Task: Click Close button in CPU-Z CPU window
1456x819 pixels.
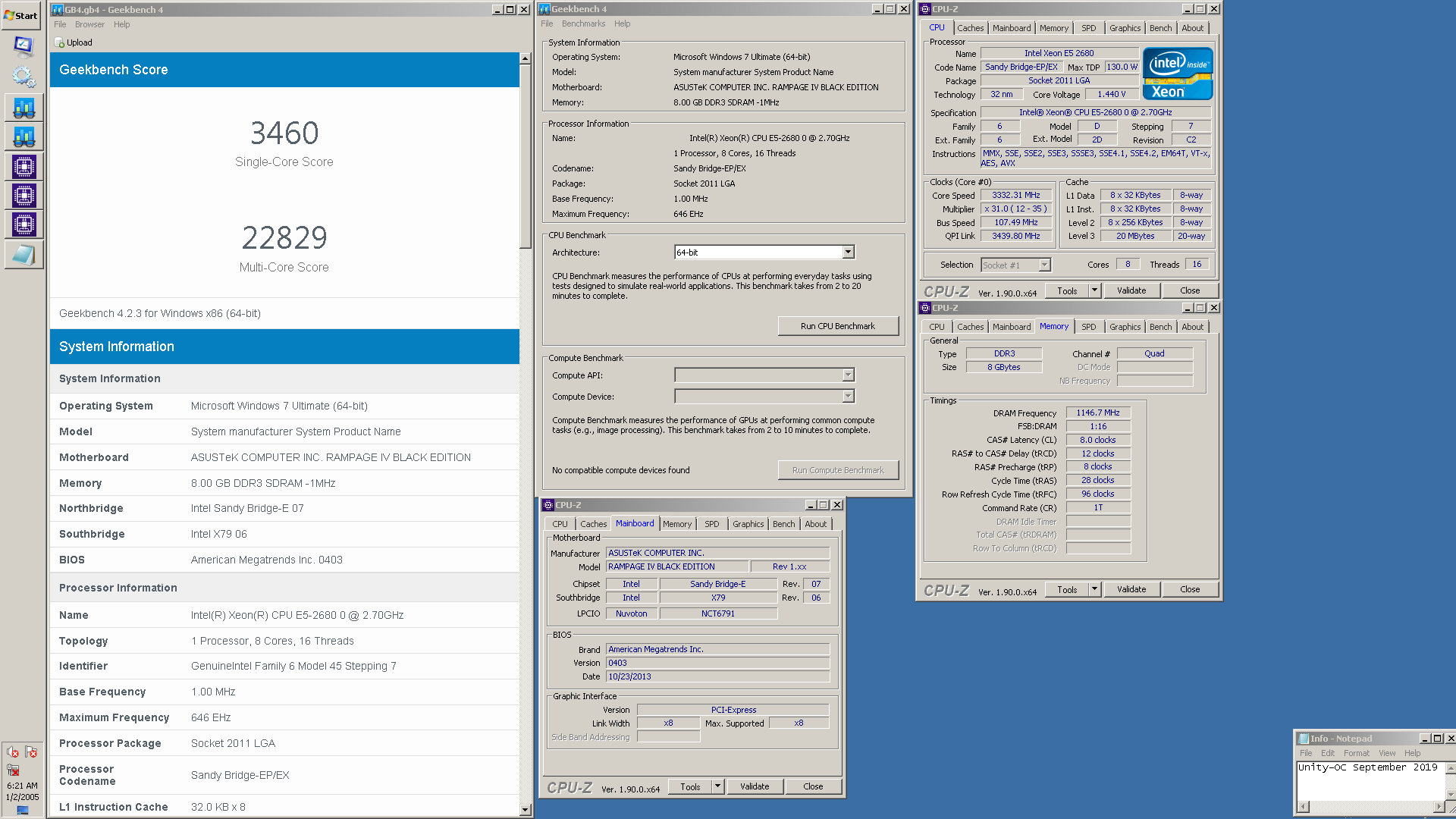Action: coord(1190,290)
